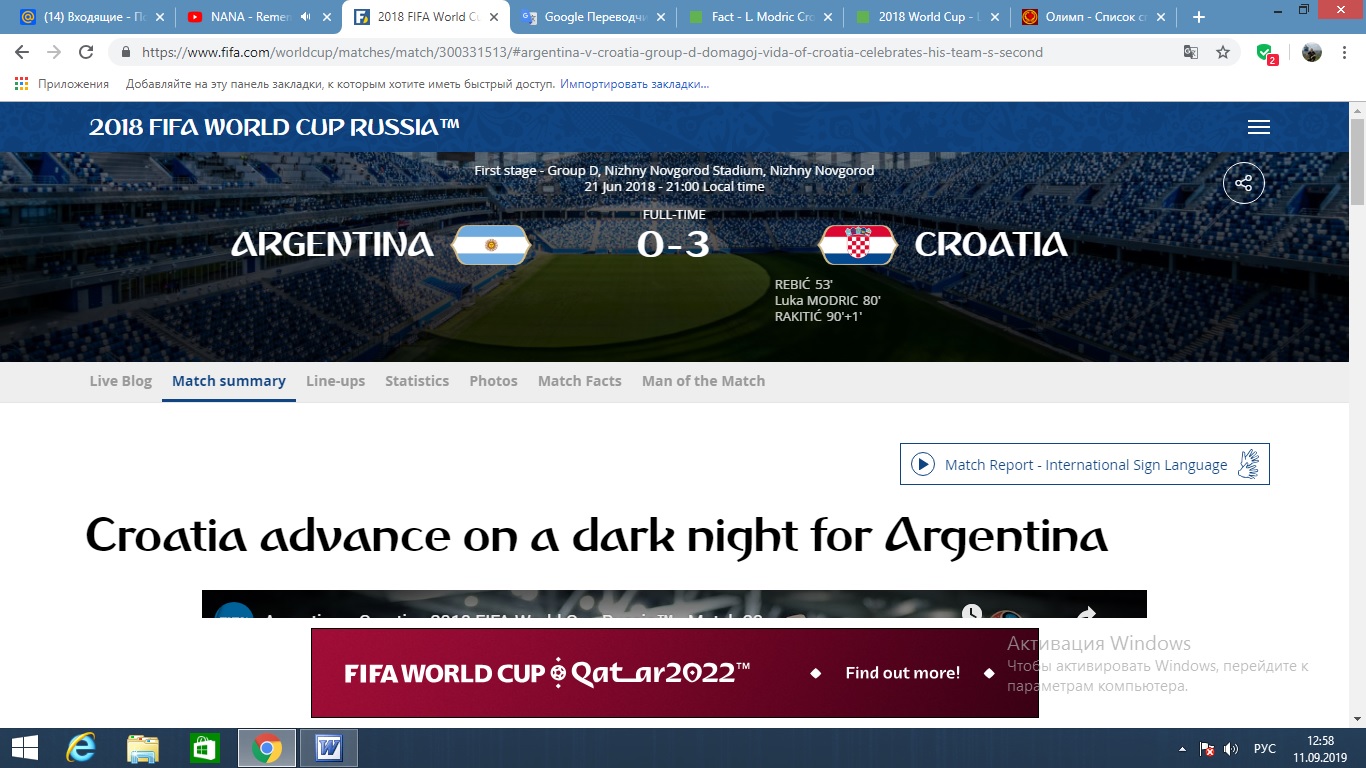Open Microsoft Store from the taskbar
This screenshot has height=768, width=1366.
(x=204, y=748)
